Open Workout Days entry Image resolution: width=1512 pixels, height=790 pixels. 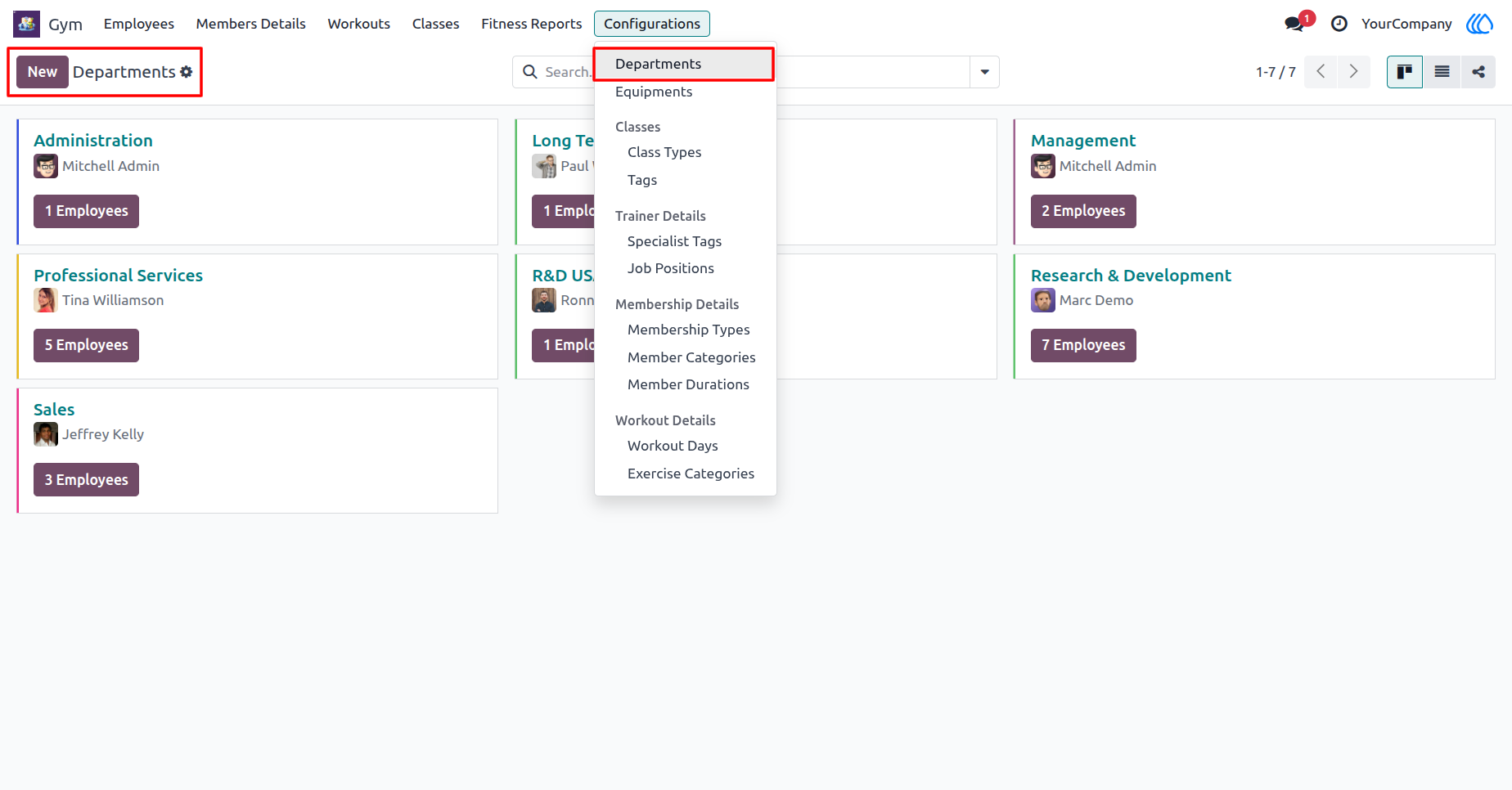coord(685,446)
